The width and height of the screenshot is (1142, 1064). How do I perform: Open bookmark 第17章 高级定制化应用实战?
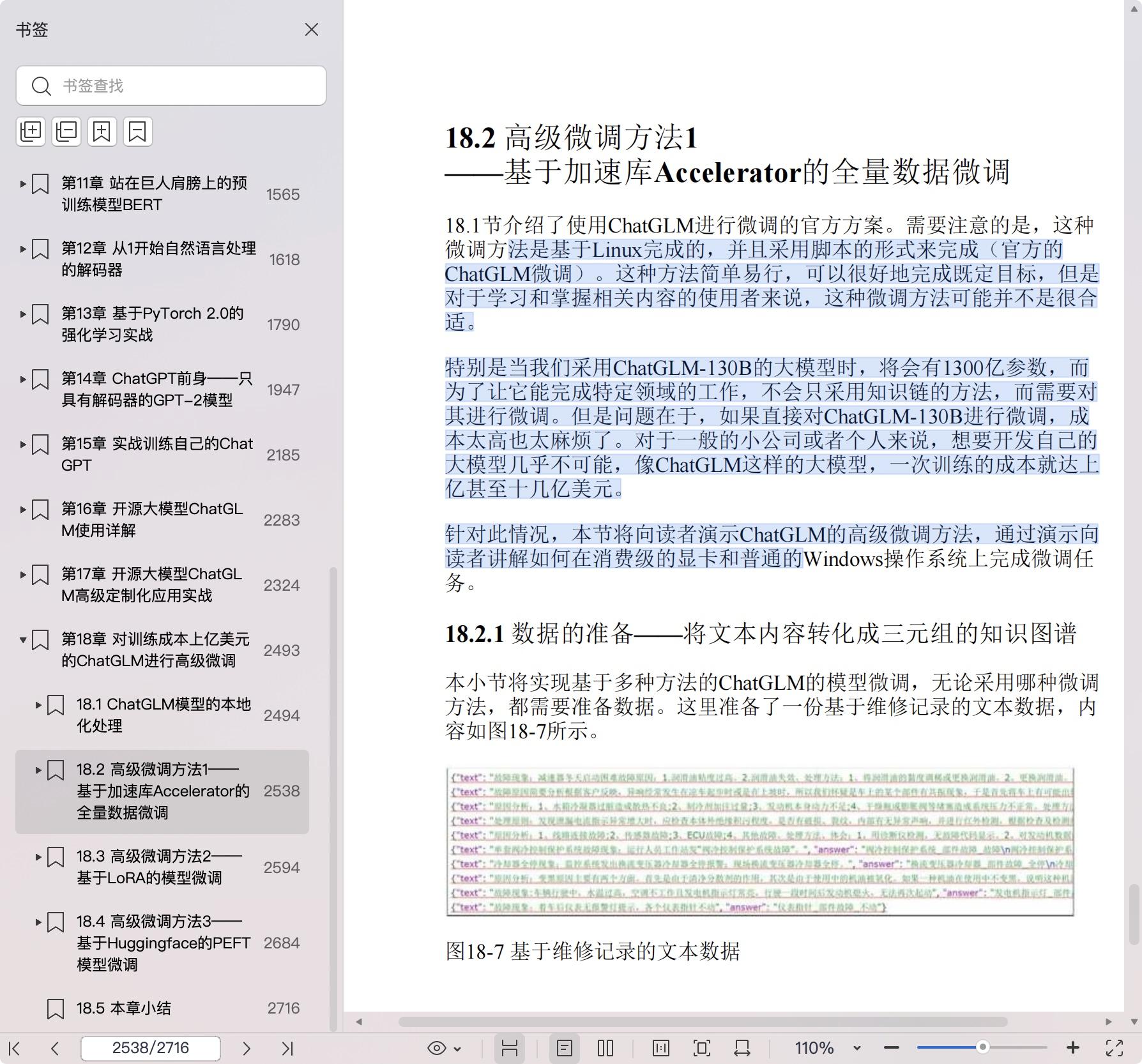coord(151,585)
